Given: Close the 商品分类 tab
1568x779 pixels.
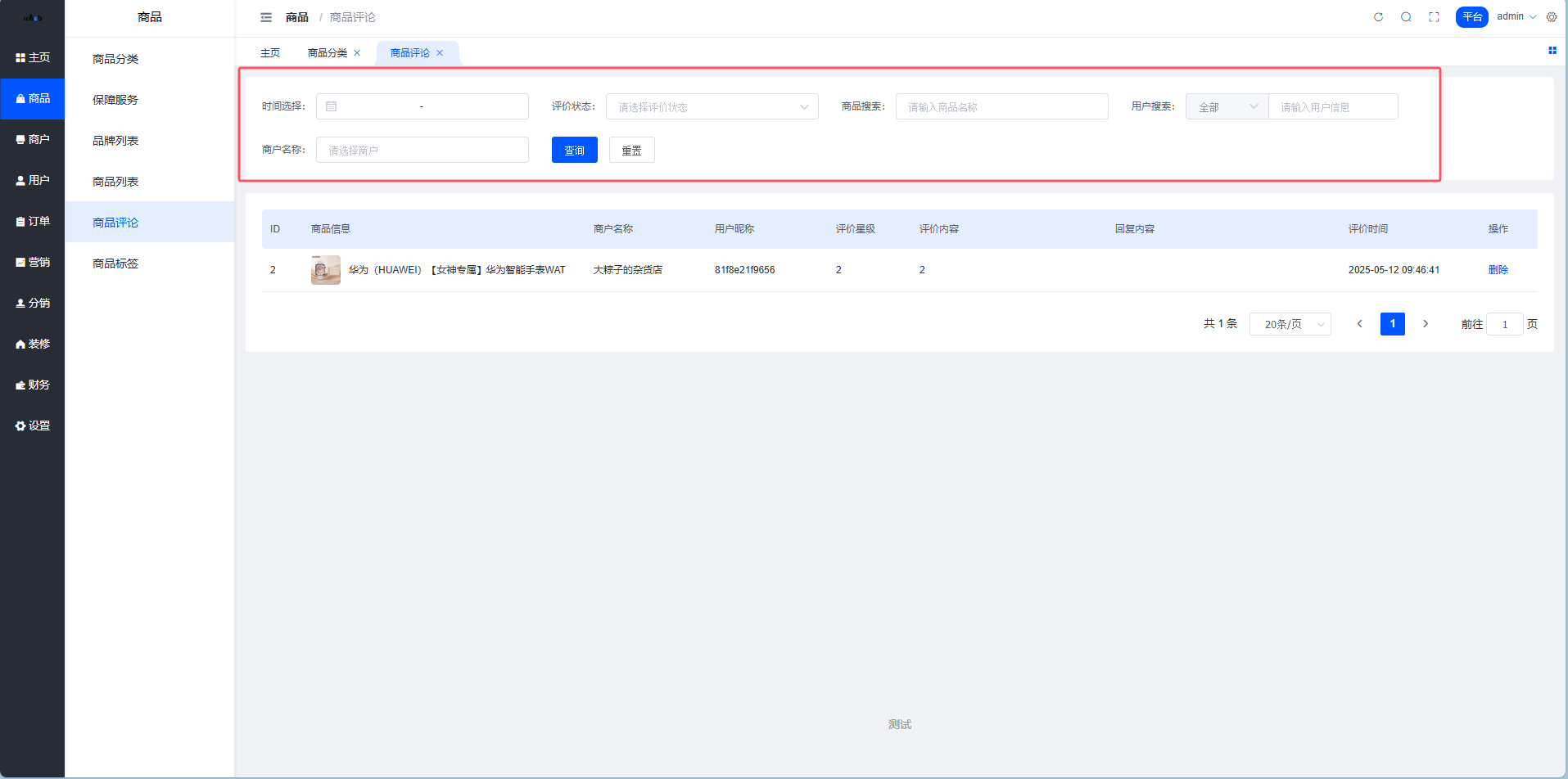Looking at the screenshot, I should tap(357, 53).
